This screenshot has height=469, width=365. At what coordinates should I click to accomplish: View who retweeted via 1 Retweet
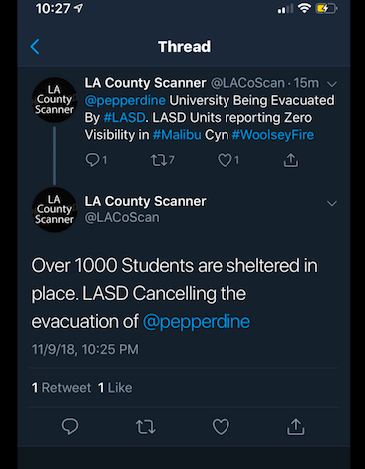coord(61,388)
